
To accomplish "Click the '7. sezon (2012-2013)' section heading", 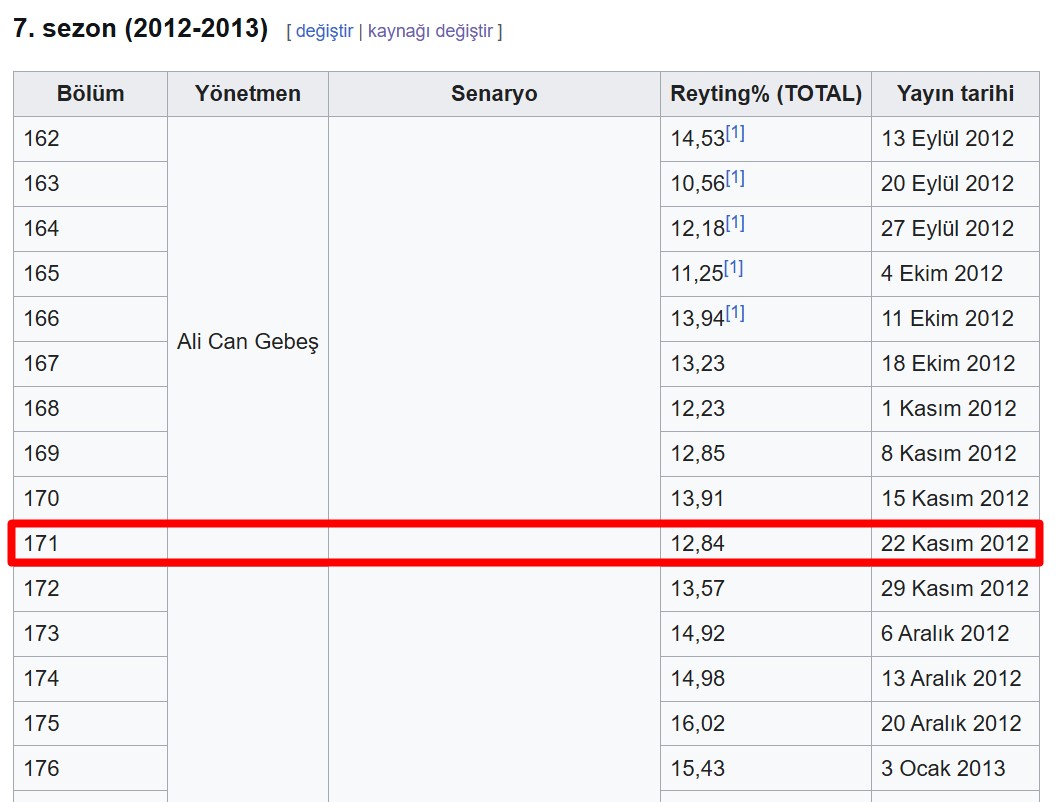I will [141, 29].
